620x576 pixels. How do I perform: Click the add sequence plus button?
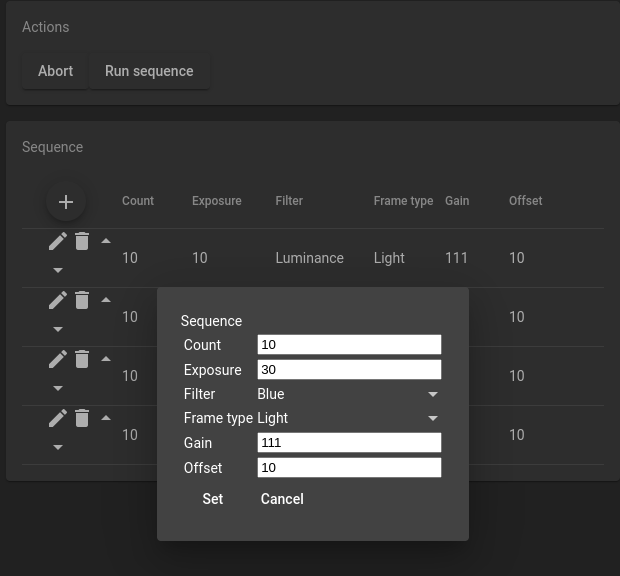point(66,202)
